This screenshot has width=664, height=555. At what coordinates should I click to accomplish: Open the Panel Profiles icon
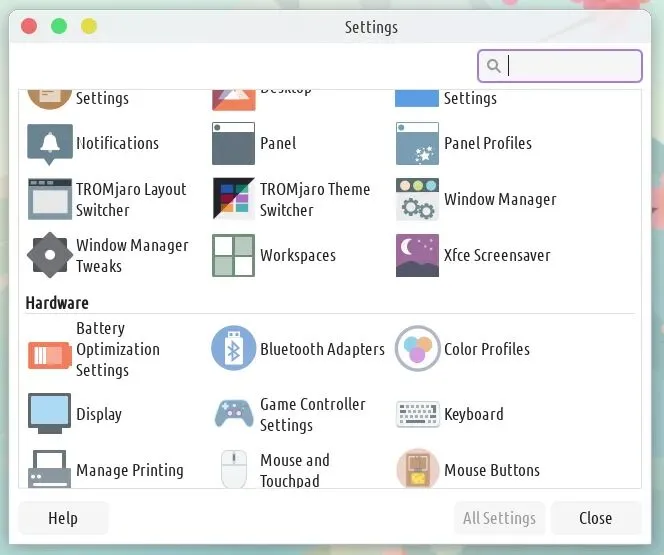417,144
